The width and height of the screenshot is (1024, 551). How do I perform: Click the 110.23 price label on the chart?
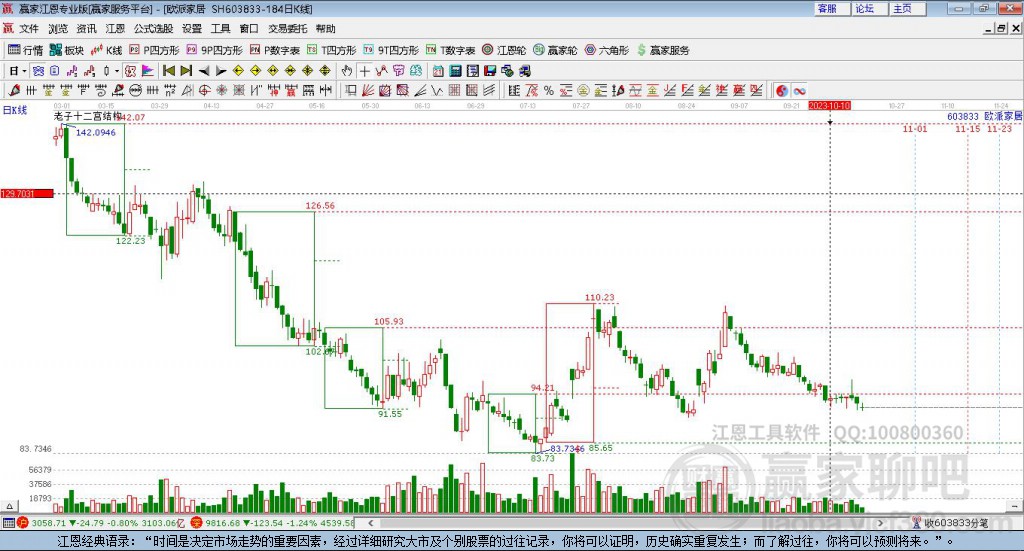(600, 298)
